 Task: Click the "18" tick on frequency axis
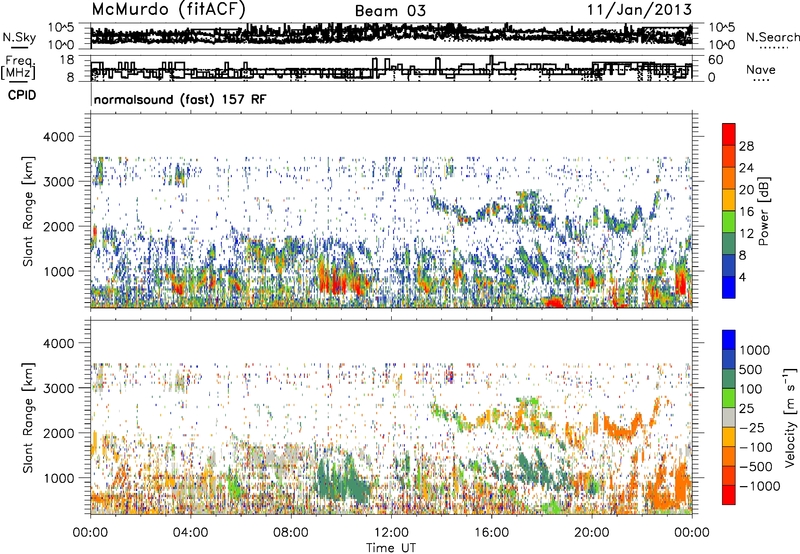click(x=67, y=60)
